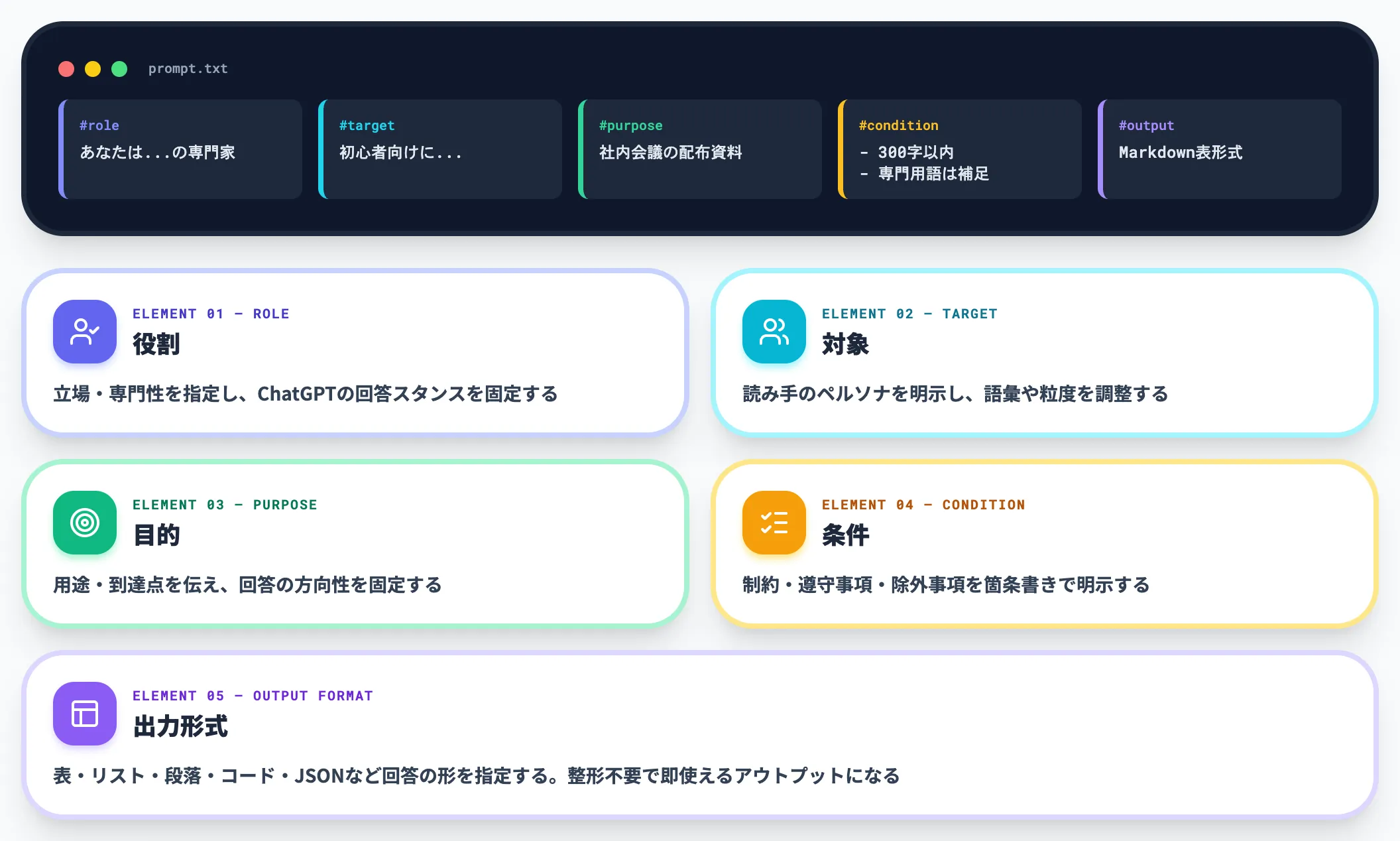Open the #condition prompt block

pyautogui.click(x=960, y=149)
